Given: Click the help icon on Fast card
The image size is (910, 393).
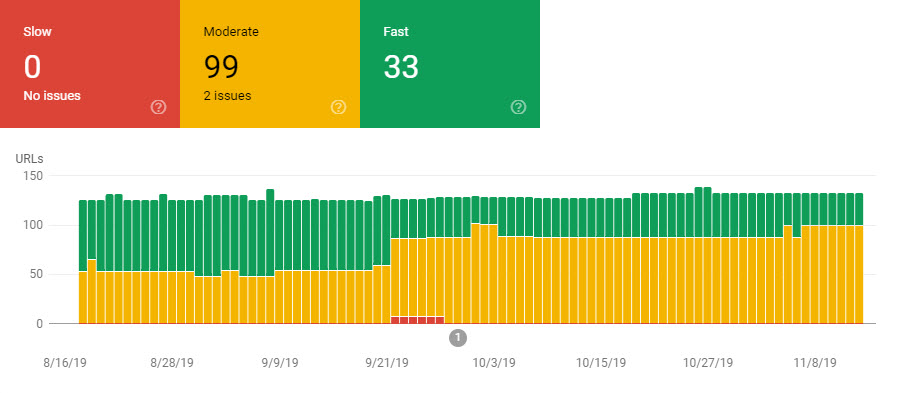Looking at the screenshot, I should [x=518, y=107].
